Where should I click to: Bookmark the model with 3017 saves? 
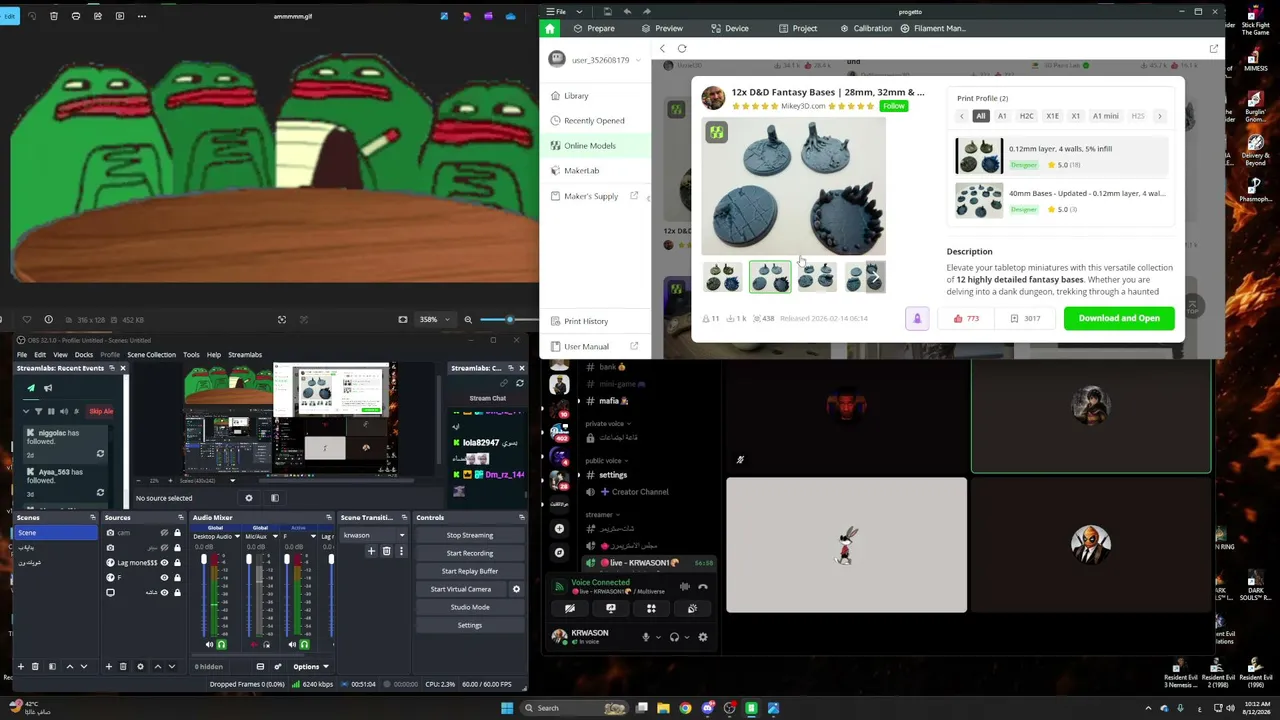click(1025, 318)
